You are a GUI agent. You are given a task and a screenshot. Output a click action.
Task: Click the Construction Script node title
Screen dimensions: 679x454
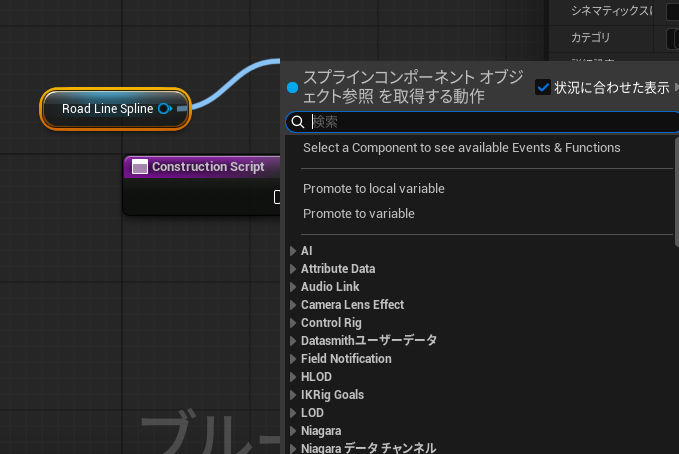[208, 167]
